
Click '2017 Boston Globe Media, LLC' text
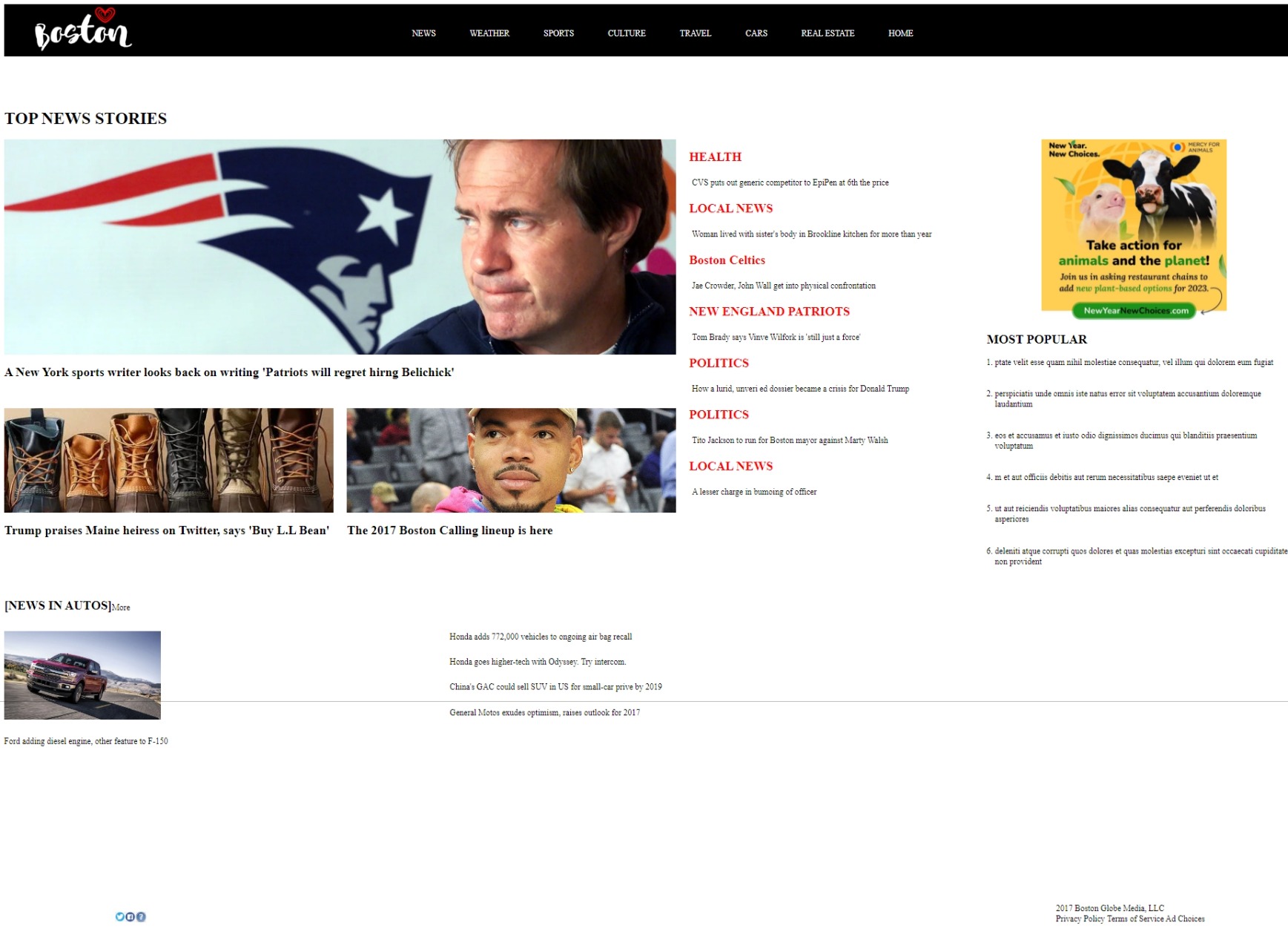point(1110,908)
